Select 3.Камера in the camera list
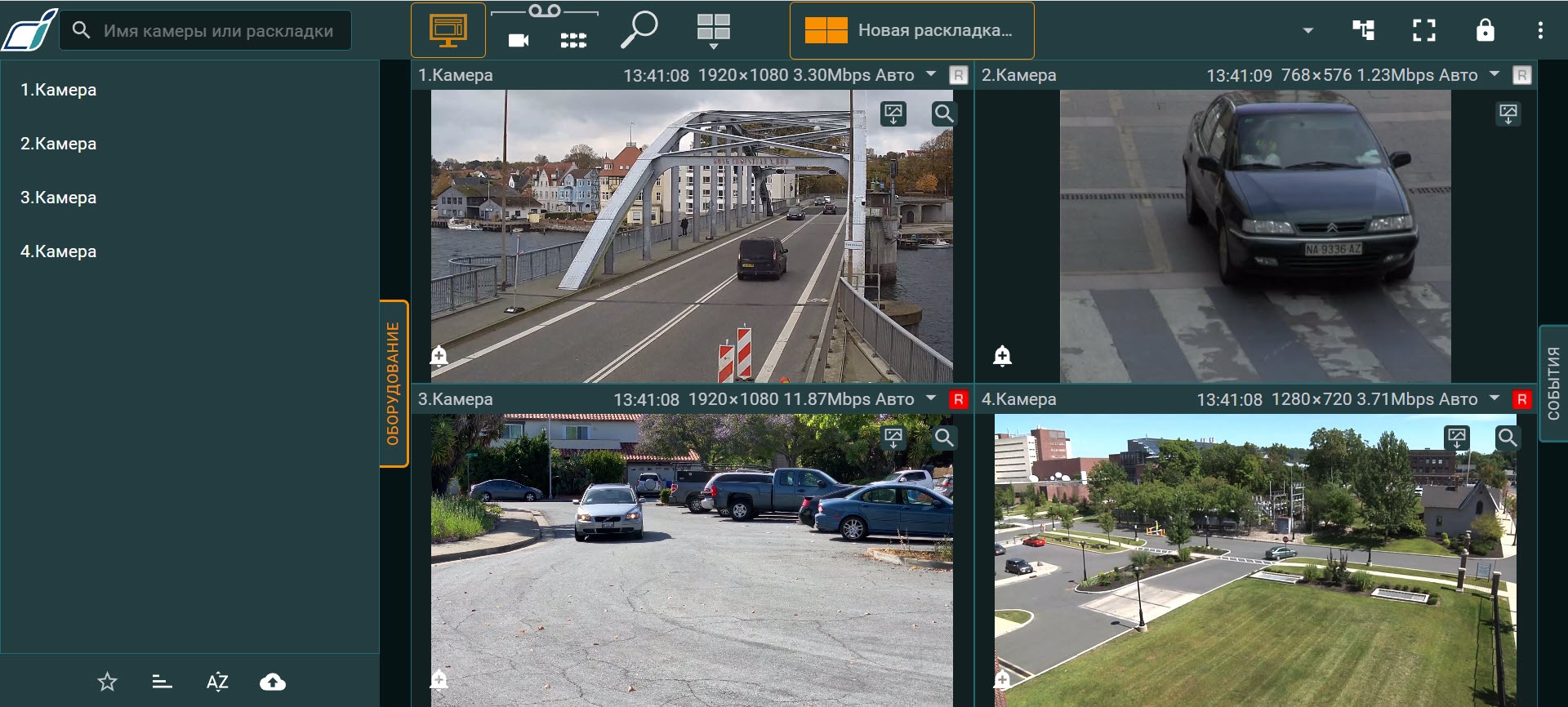 point(59,198)
